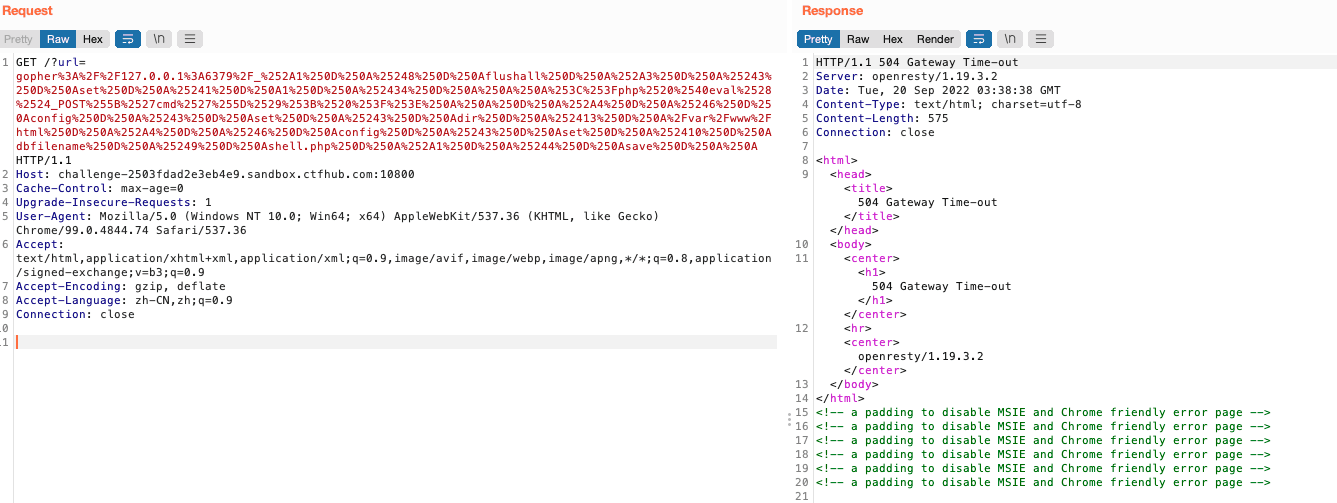Screen dimensions: 1337x503
Task: Click the <hr> tag in response
Action: (x=858, y=328)
